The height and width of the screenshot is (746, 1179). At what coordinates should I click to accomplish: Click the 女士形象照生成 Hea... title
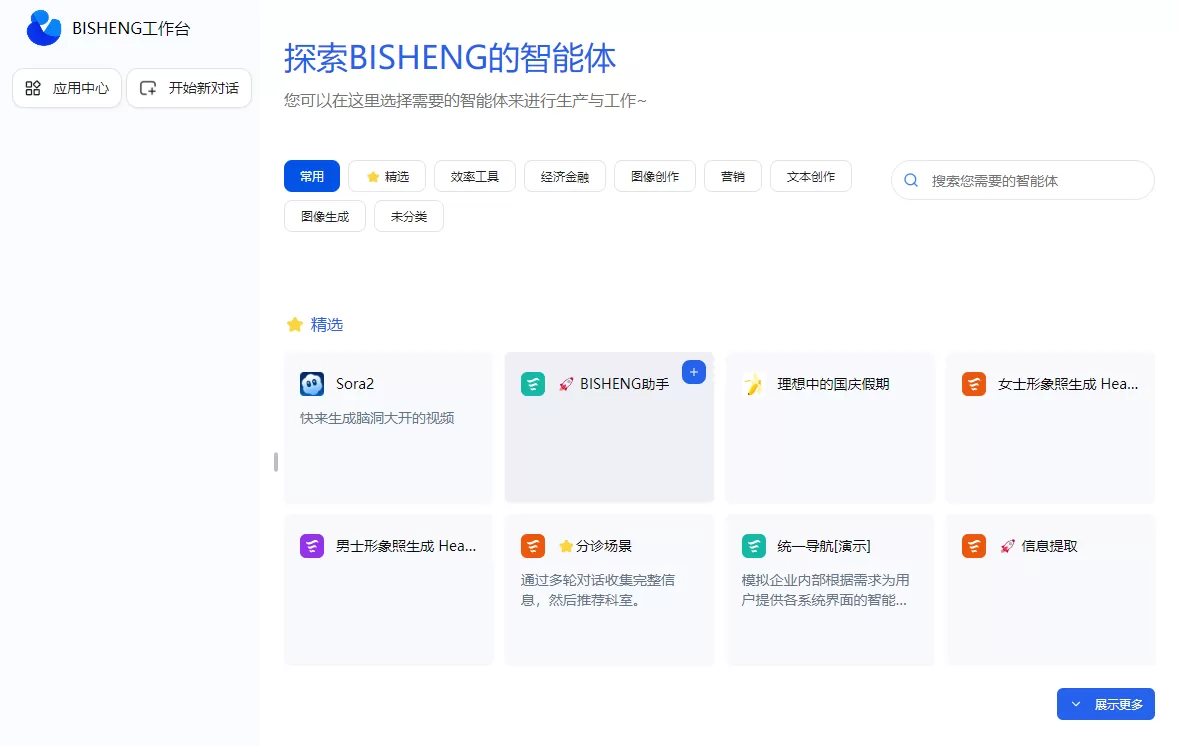(x=1068, y=384)
